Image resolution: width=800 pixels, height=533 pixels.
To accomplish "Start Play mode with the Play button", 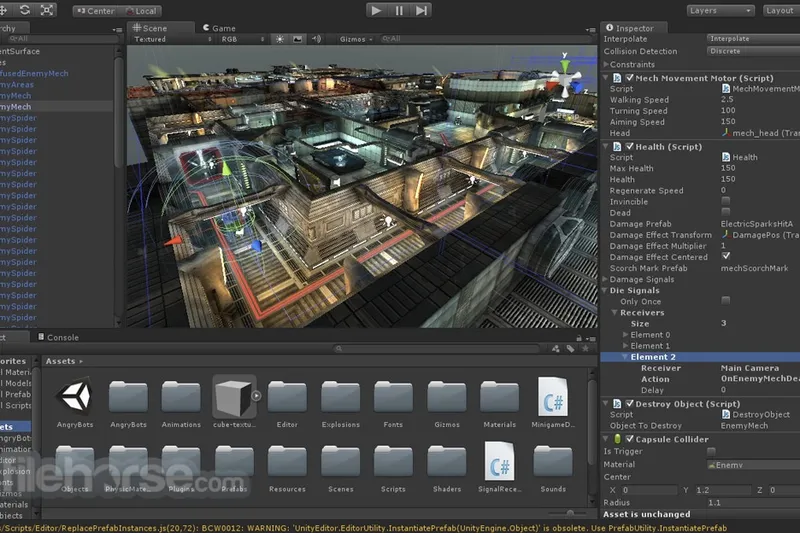I will (376, 10).
